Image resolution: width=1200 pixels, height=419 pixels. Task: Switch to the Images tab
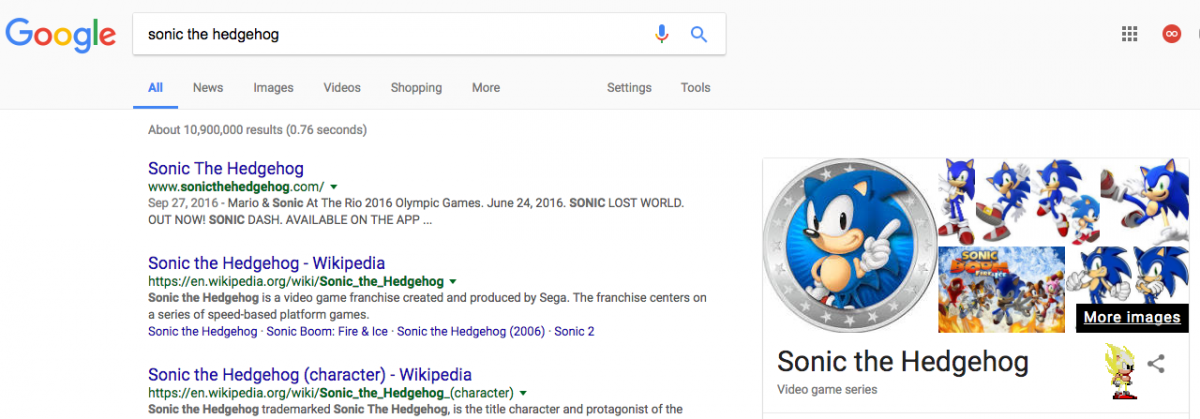click(x=273, y=88)
